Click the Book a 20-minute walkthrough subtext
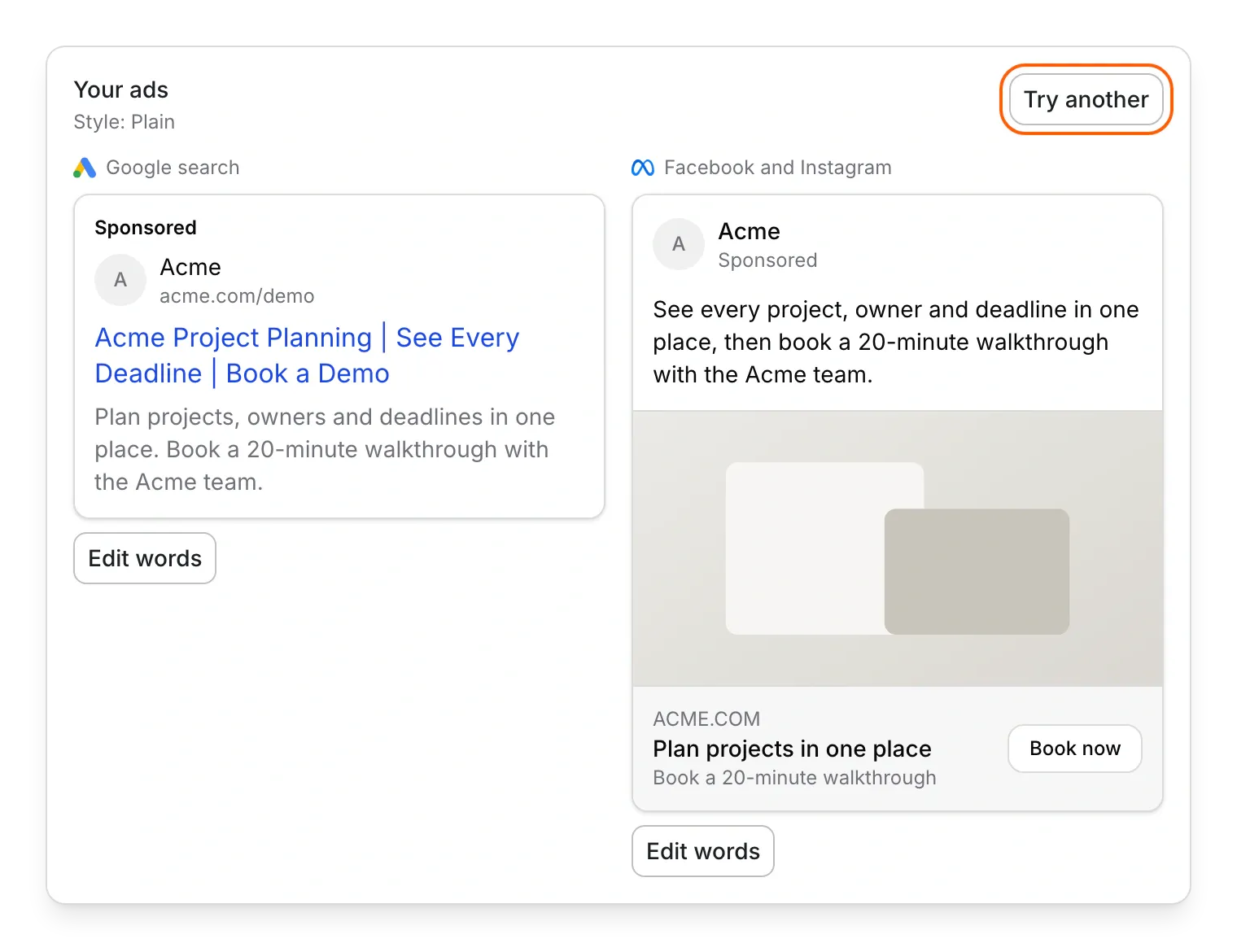The height and width of the screenshot is (952, 1237). (x=794, y=778)
